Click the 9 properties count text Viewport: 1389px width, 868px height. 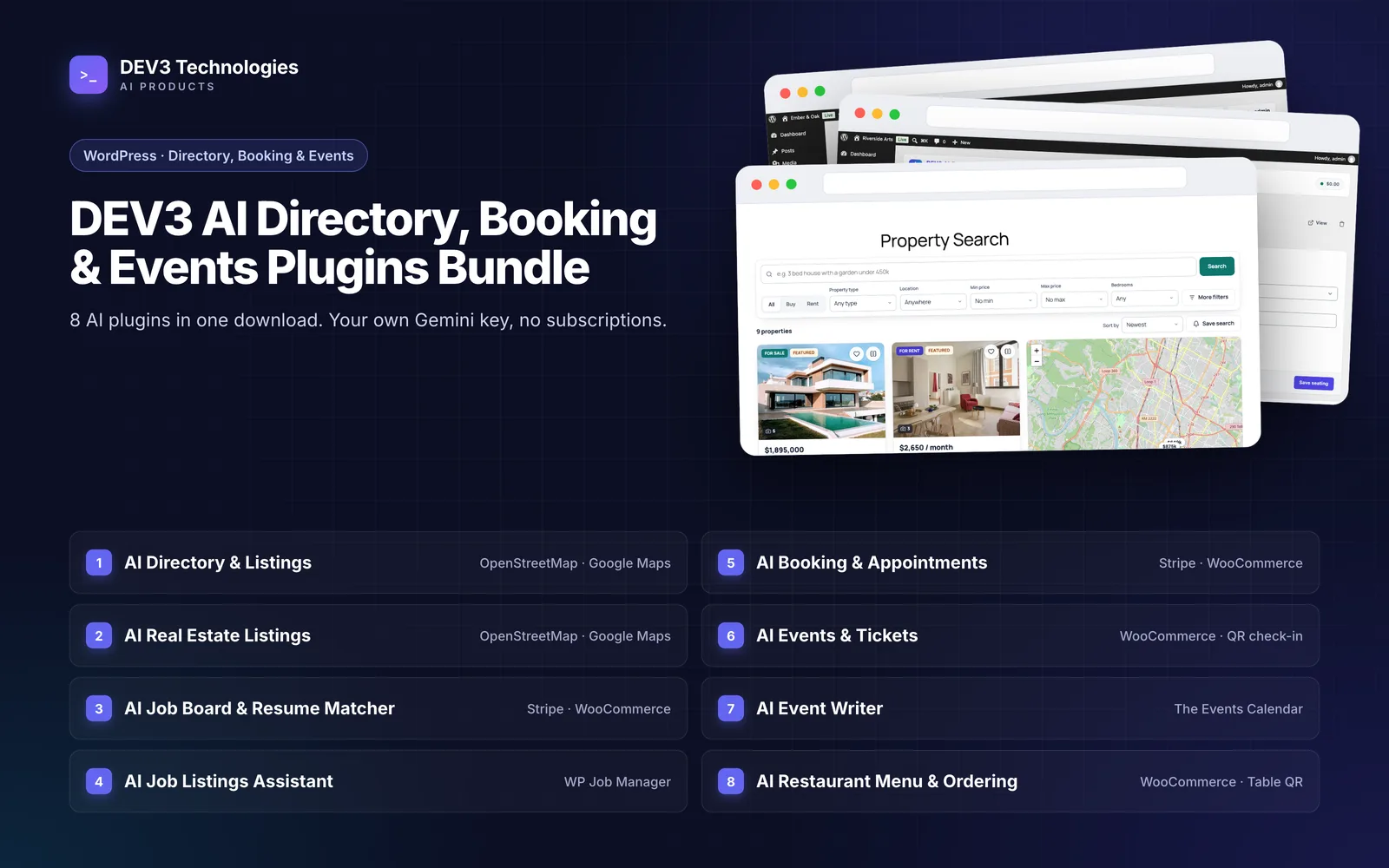coord(773,331)
